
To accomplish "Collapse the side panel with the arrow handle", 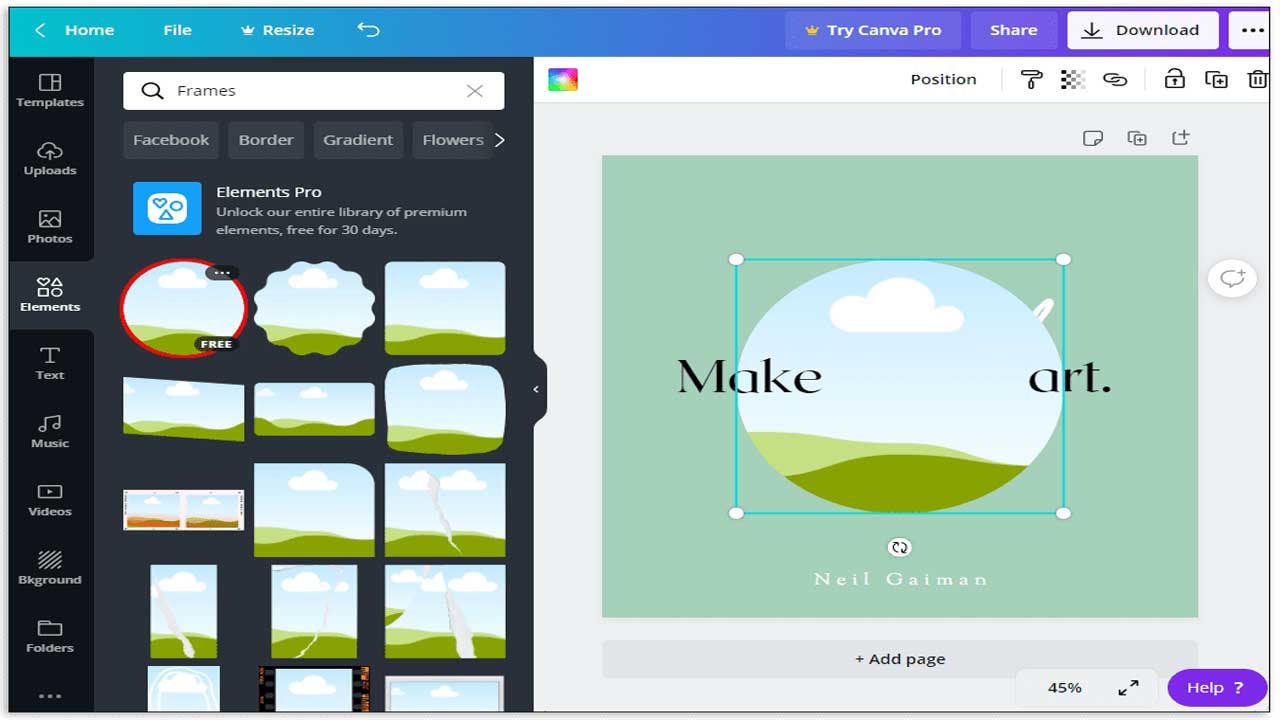I will tap(536, 389).
